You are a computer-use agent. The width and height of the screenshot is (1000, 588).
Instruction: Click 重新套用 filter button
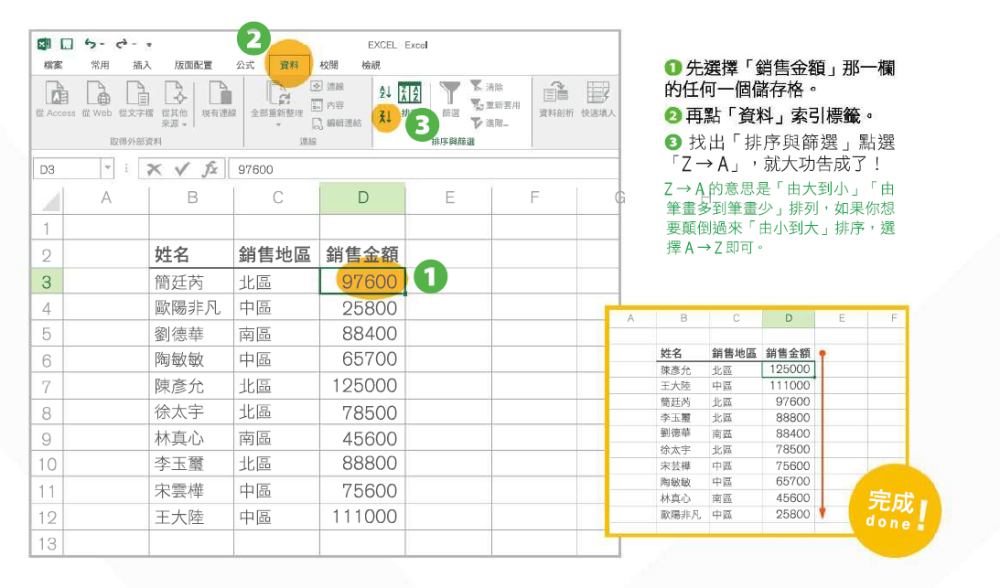(x=496, y=105)
